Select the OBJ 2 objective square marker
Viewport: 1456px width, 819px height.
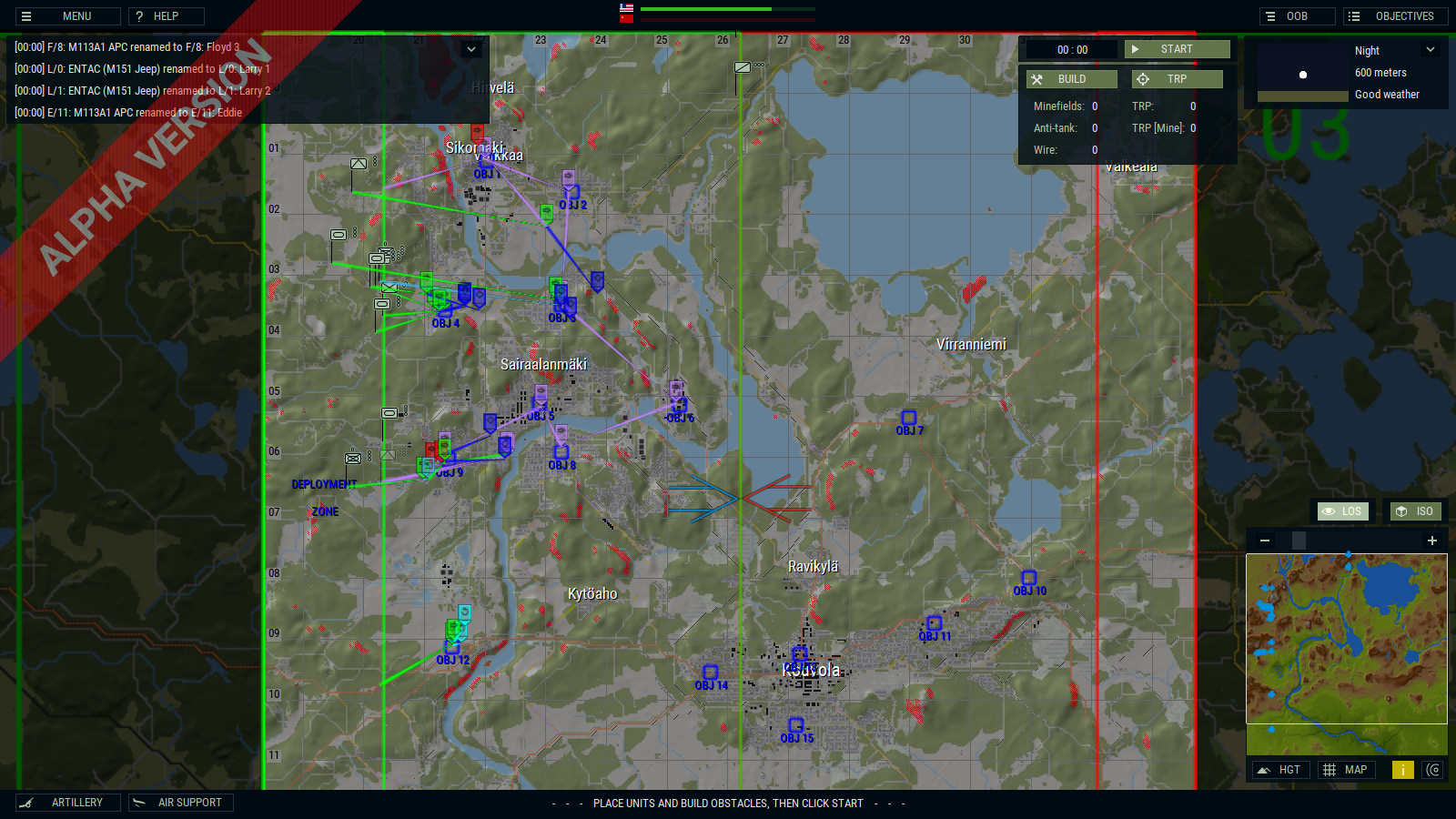point(571,192)
